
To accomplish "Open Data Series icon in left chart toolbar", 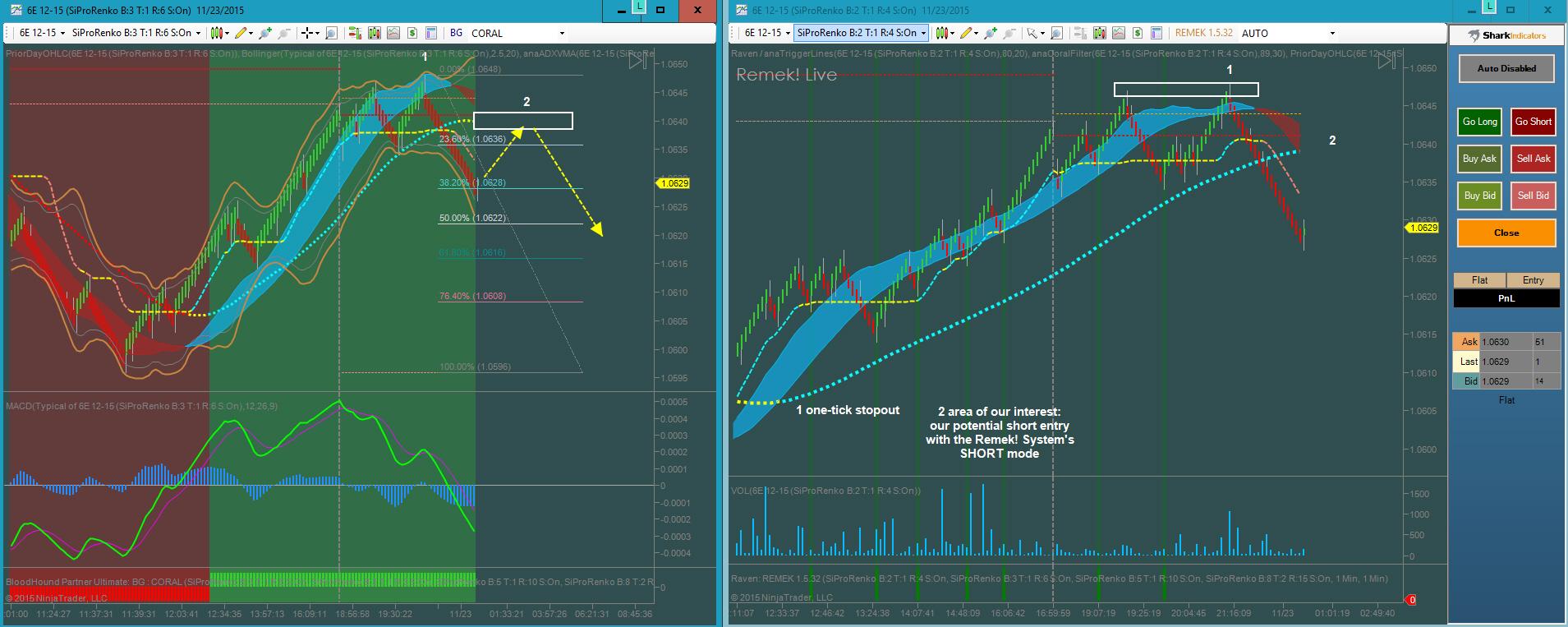I will click(x=374, y=33).
